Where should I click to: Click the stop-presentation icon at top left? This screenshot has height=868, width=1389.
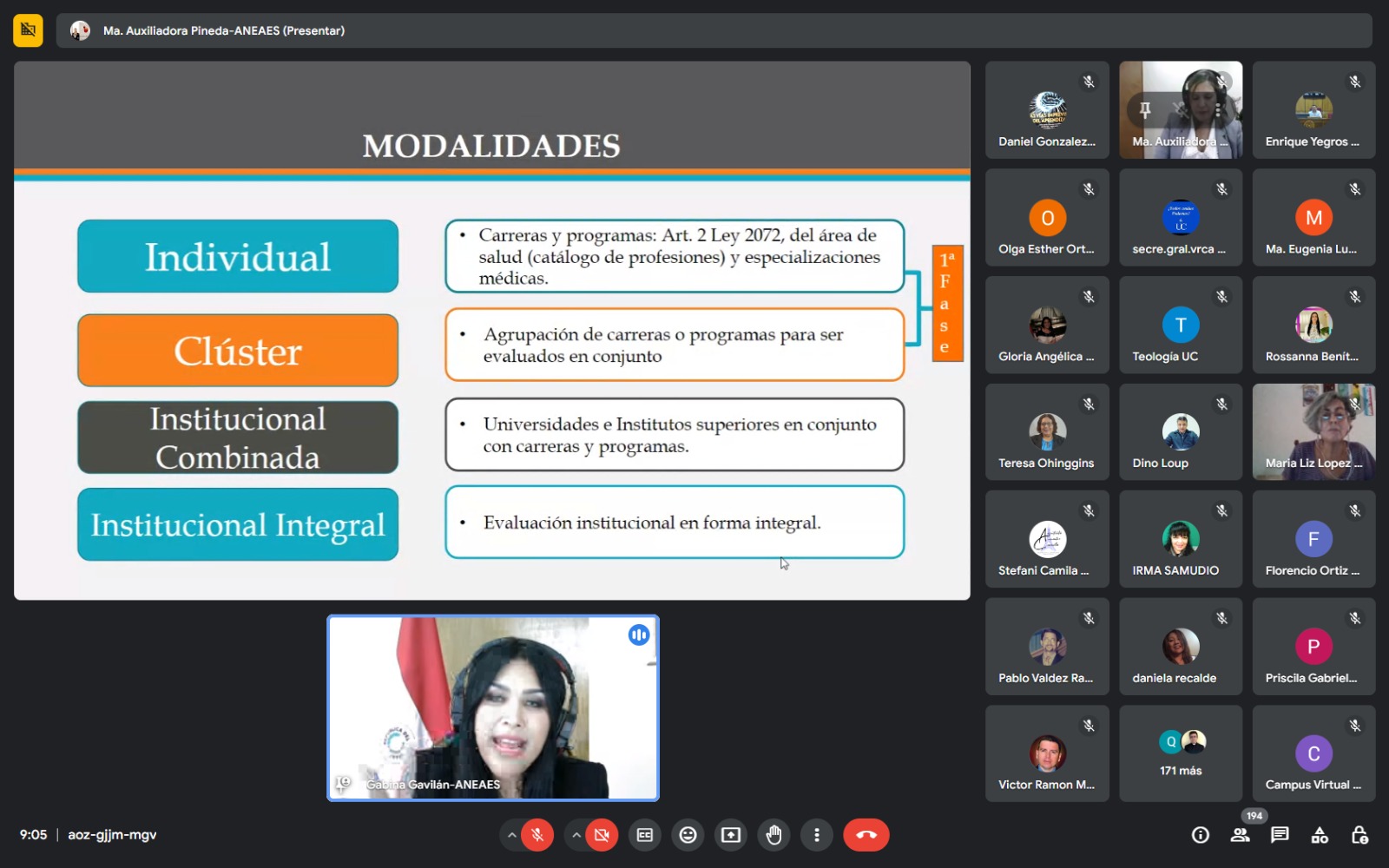tap(28, 30)
